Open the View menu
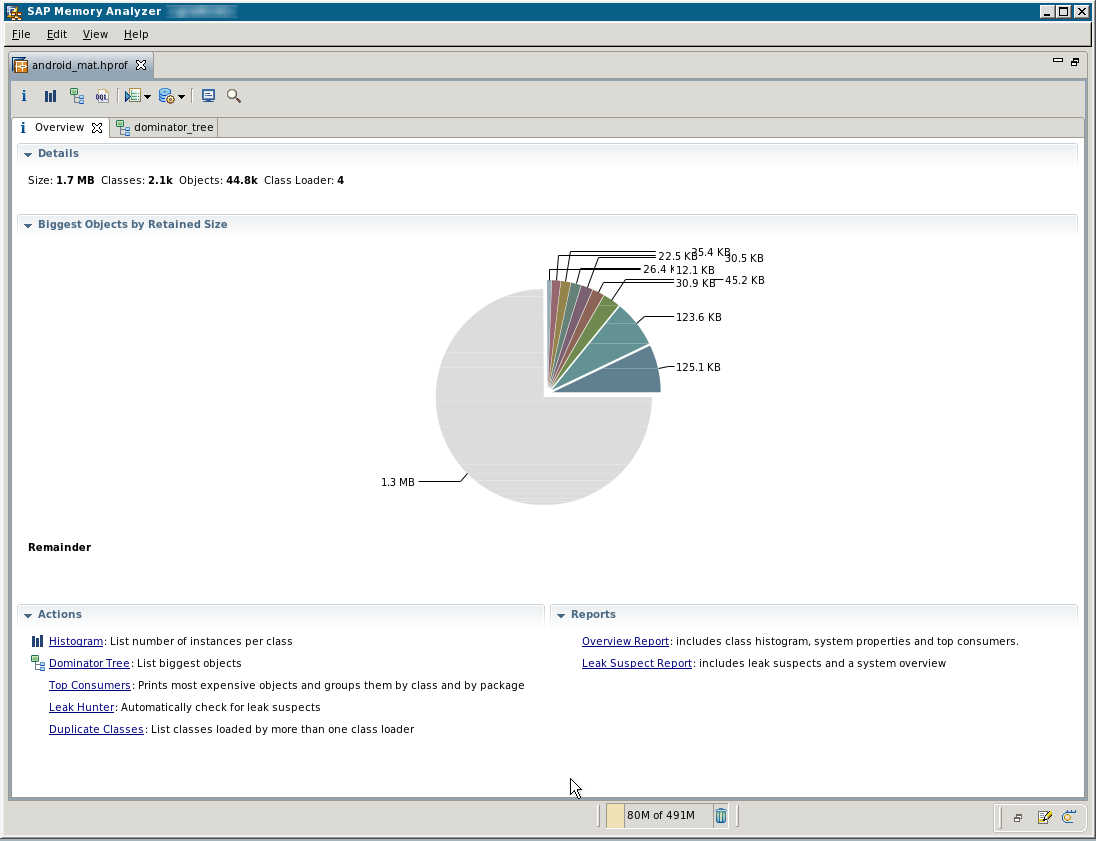The image size is (1096, 841). click(95, 34)
